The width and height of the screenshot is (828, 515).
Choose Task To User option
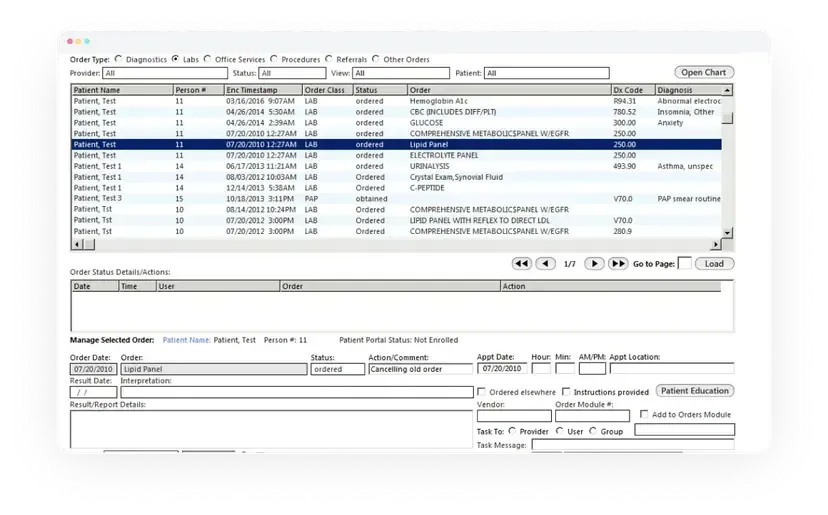[x=560, y=431]
